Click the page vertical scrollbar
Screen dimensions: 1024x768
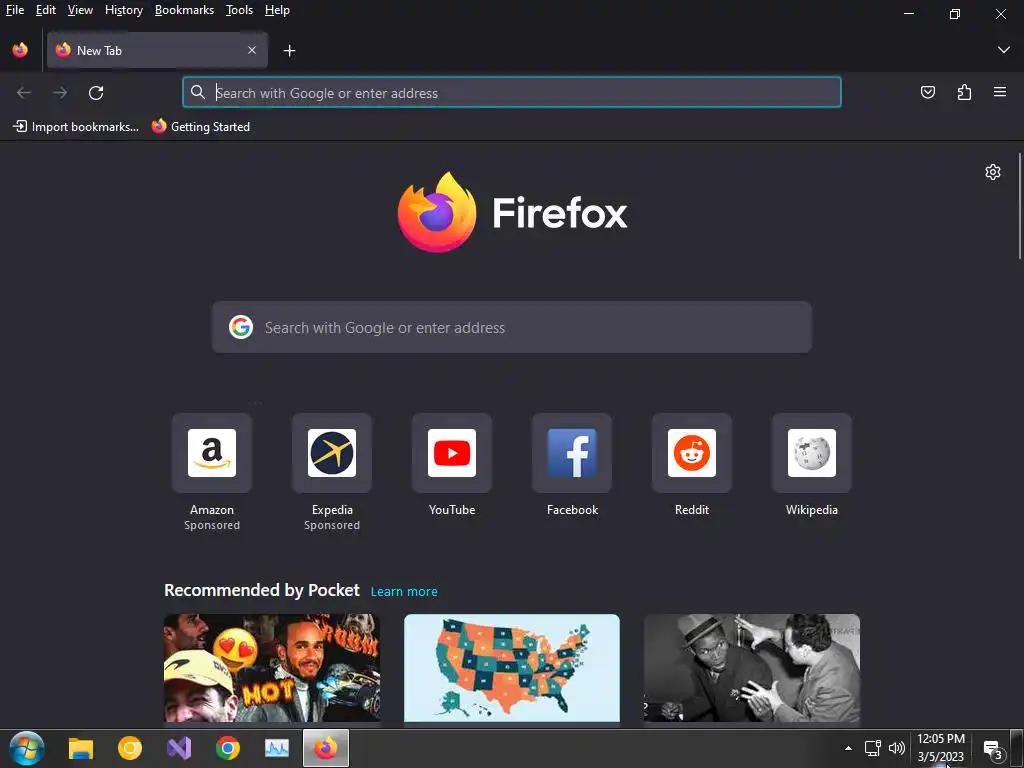1019,206
